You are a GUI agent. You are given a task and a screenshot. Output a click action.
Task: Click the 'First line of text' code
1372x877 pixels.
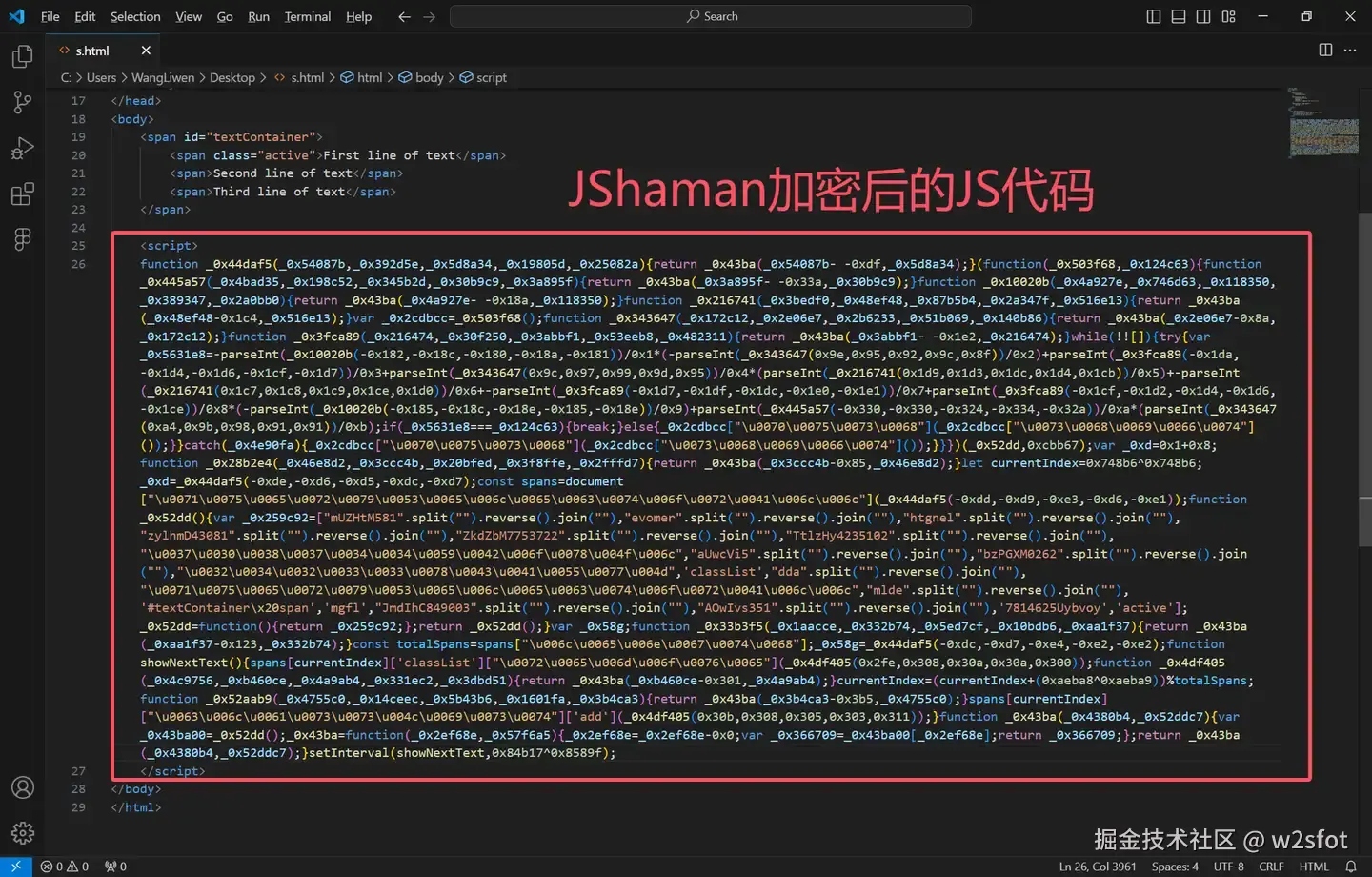coord(389,155)
